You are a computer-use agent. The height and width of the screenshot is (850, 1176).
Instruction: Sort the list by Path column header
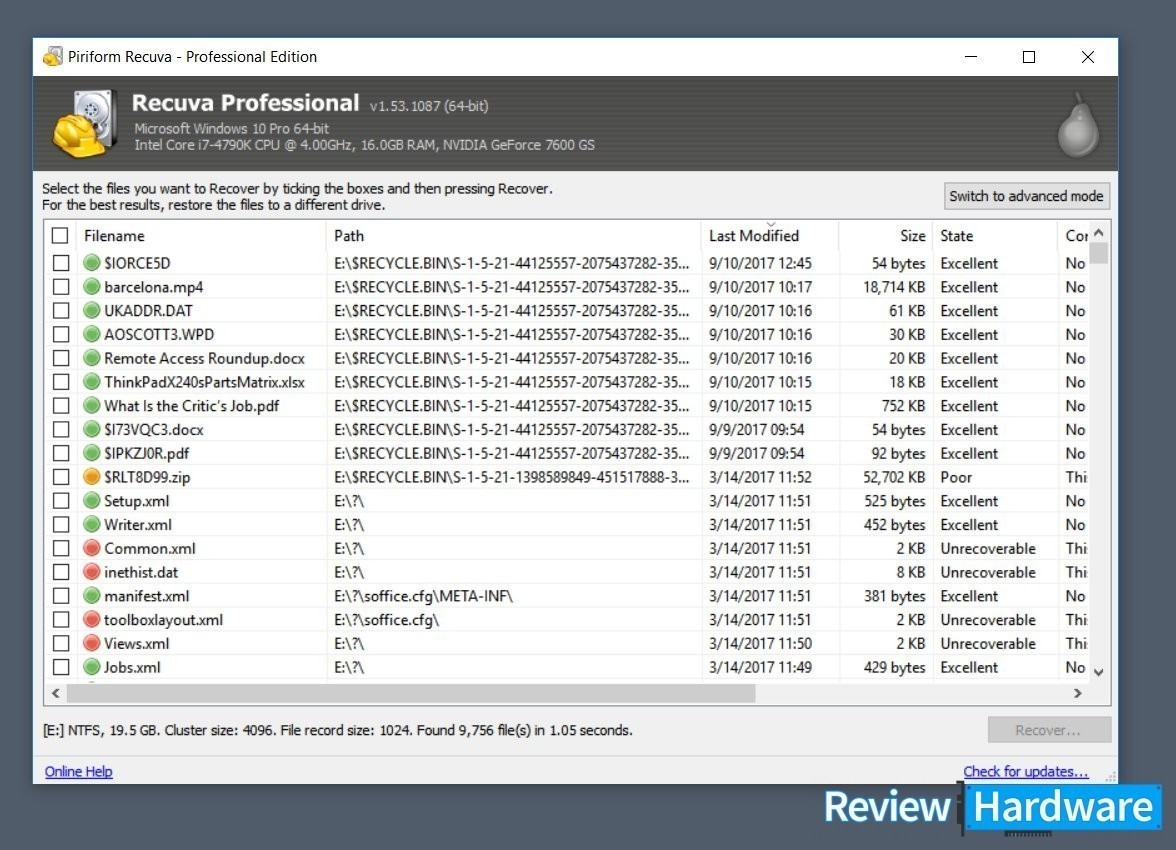tap(514, 236)
